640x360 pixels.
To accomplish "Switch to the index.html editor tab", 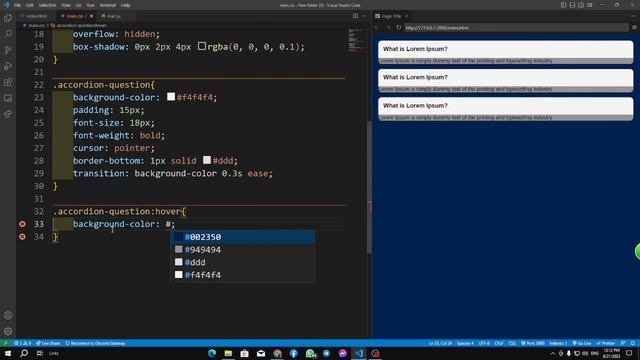I will [36, 16].
